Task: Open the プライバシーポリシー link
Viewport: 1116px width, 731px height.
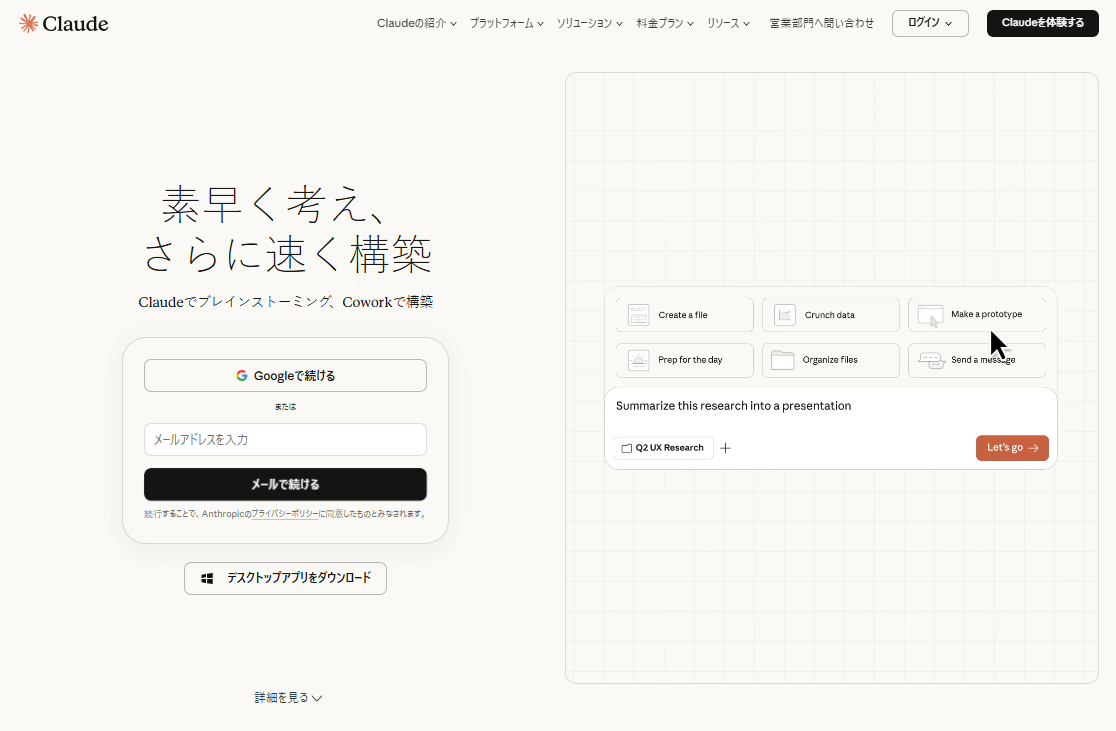Action: click(x=285, y=514)
